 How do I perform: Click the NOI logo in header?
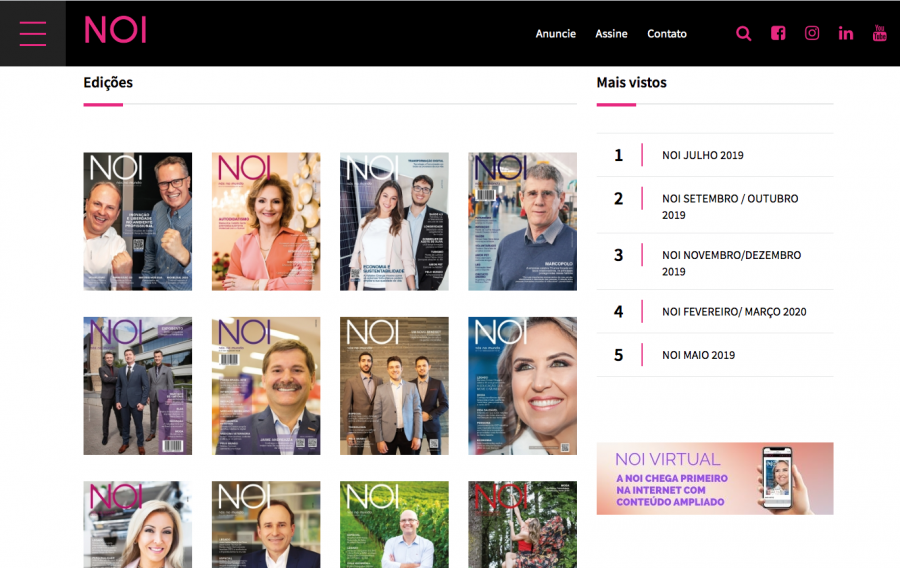(x=115, y=29)
